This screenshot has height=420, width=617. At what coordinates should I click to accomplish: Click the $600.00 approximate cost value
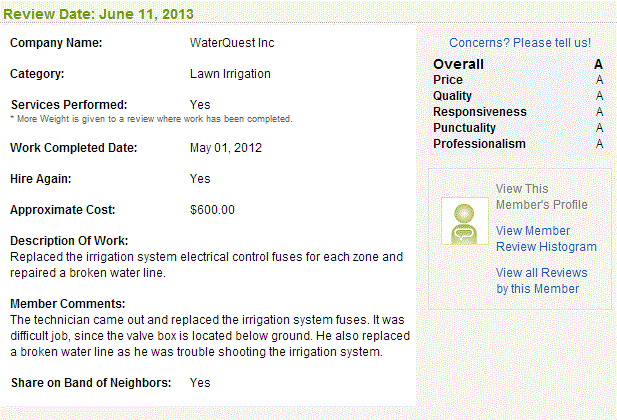pyautogui.click(x=212, y=209)
